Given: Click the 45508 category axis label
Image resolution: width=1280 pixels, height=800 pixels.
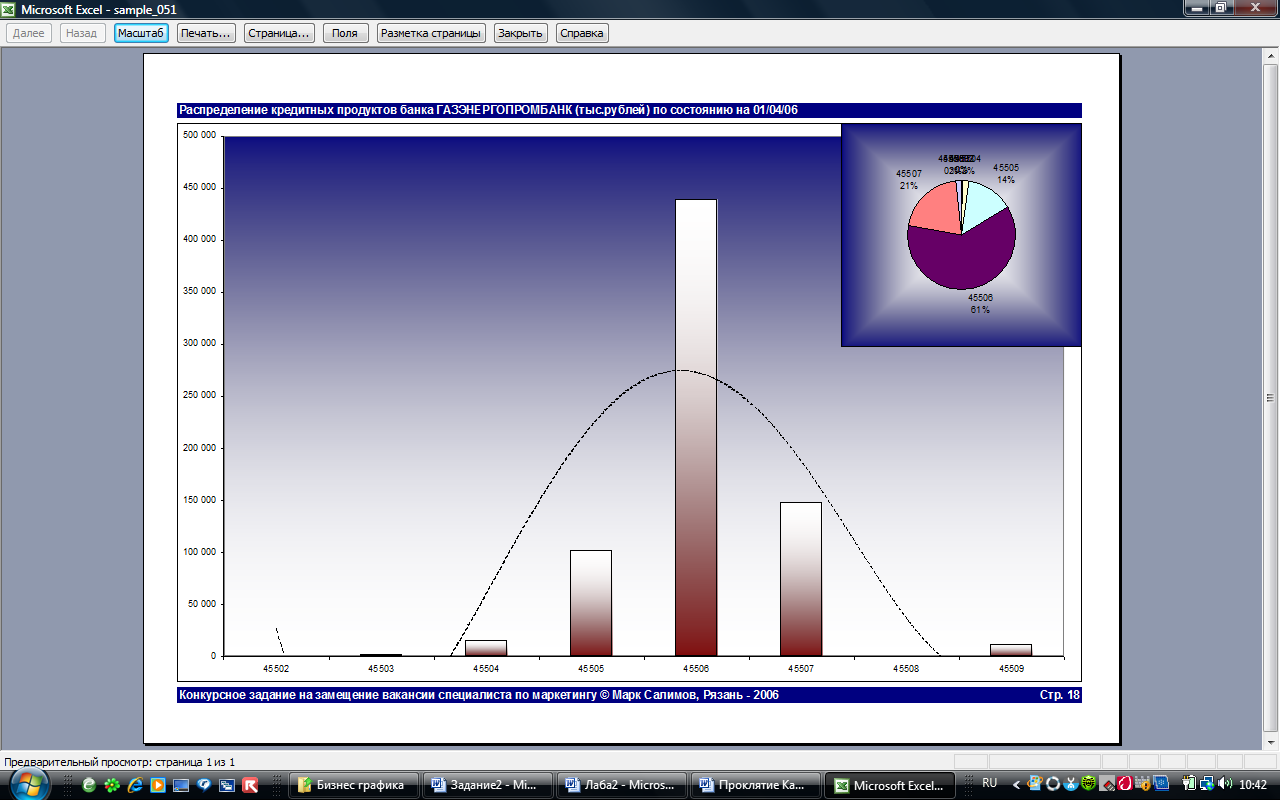Looking at the screenshot, I should point(906,668).
